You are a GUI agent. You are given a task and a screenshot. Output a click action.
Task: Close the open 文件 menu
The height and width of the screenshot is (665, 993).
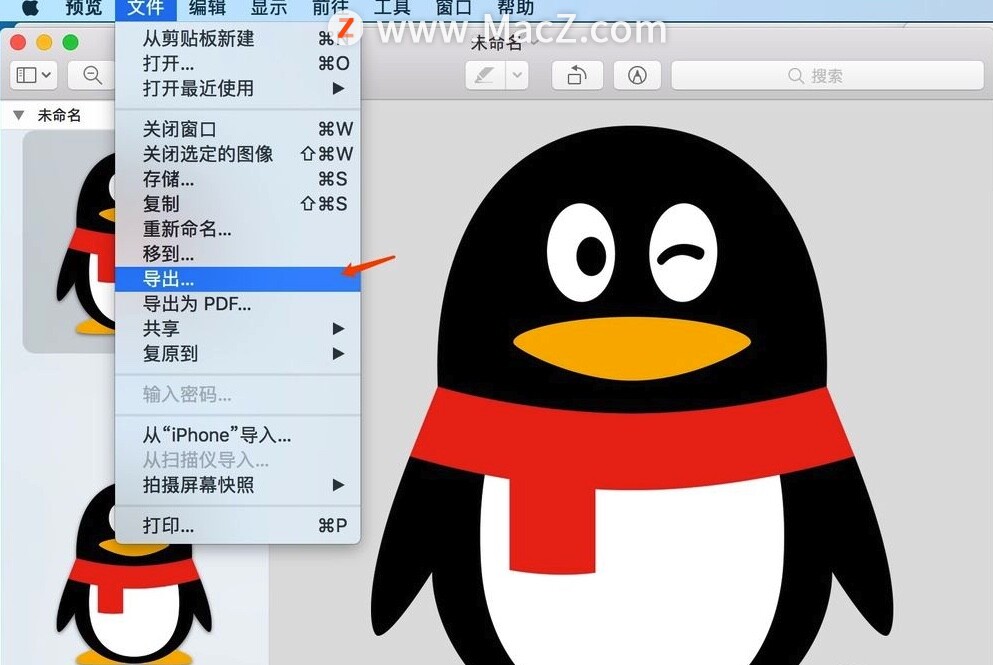tap(145, 8)
